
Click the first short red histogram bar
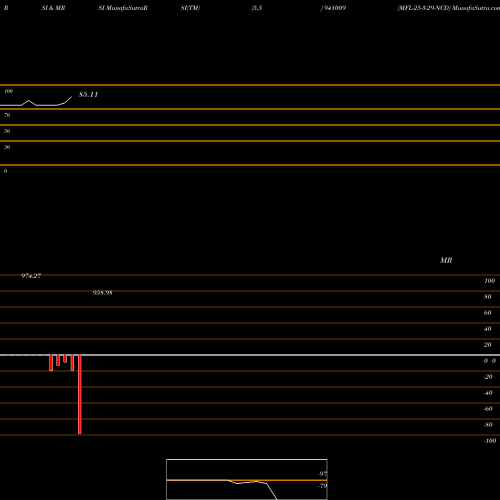51,363
